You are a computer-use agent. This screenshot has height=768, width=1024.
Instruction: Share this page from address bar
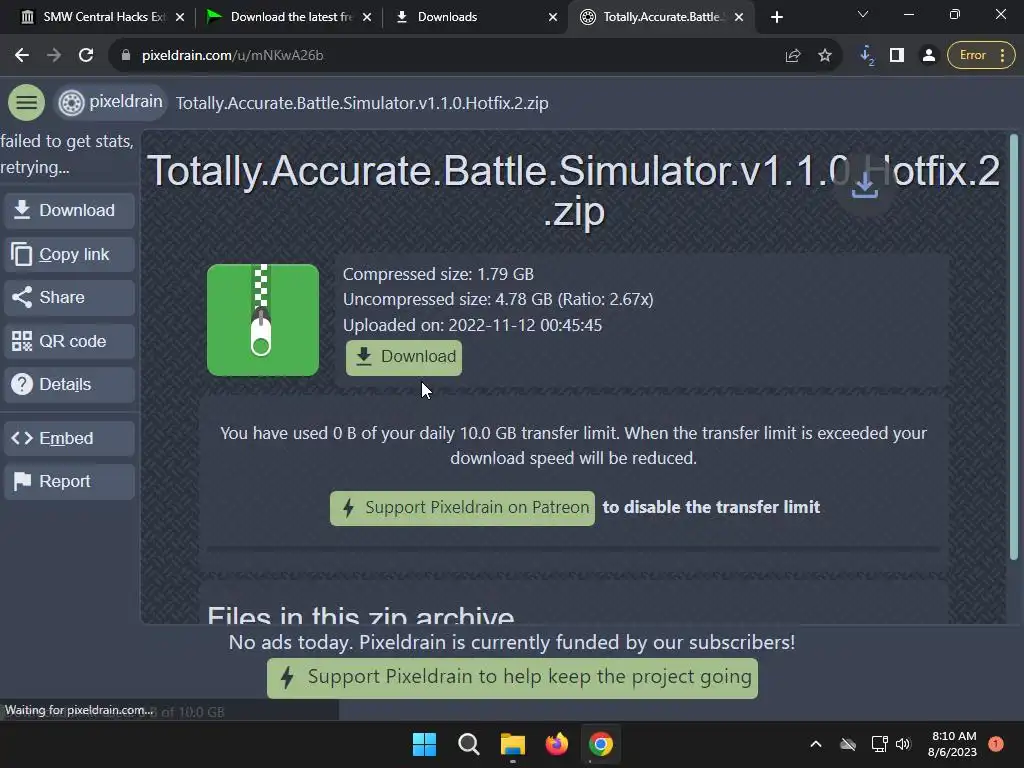click(x=793, y=56)
